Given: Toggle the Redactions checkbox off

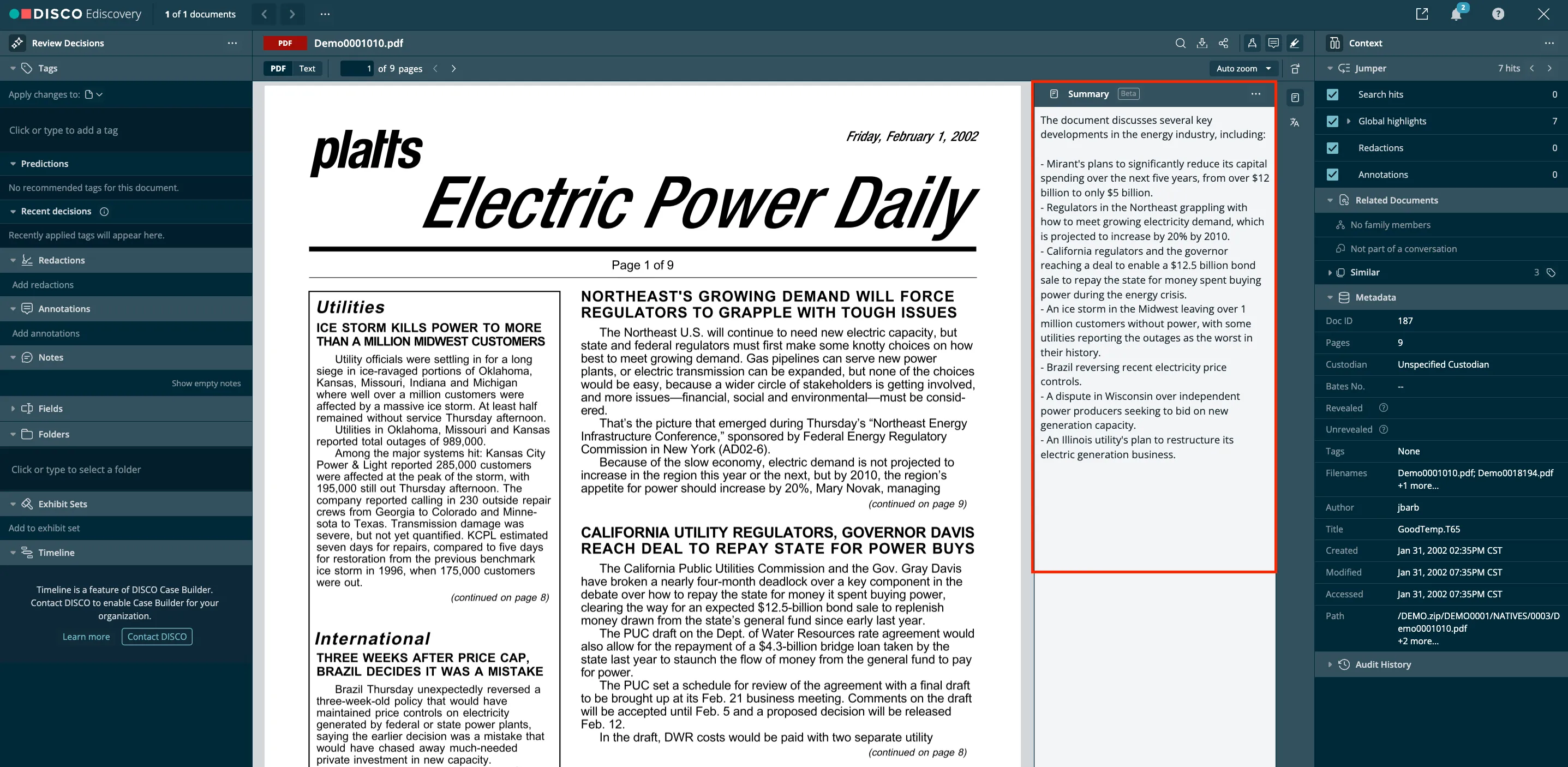Looking at the screenshot, I should click(1332, 147).
